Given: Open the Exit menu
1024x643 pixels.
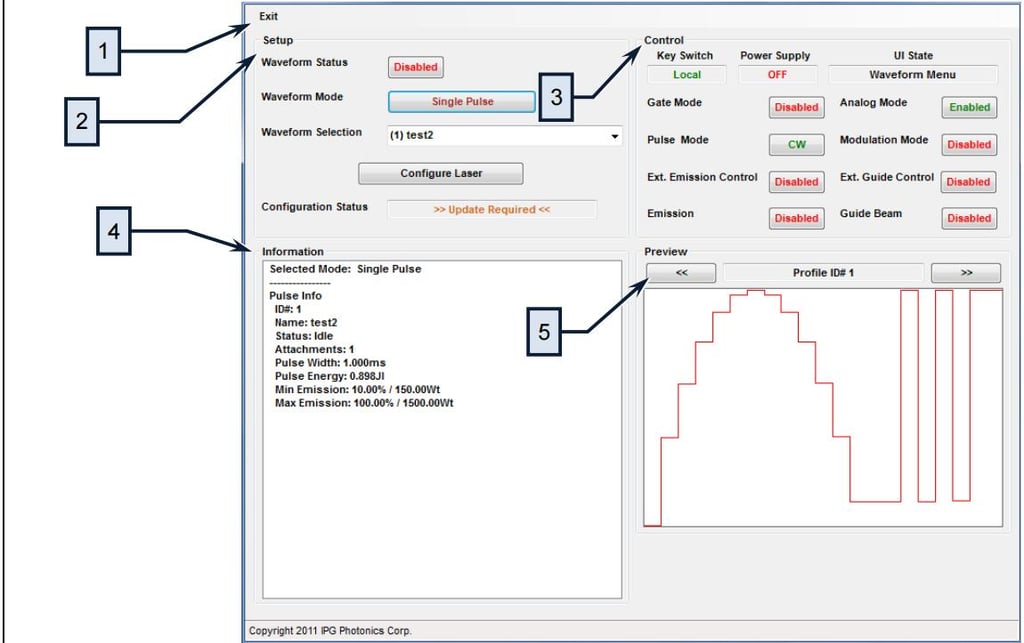Looking at the screenshot, I should (268, 16).
